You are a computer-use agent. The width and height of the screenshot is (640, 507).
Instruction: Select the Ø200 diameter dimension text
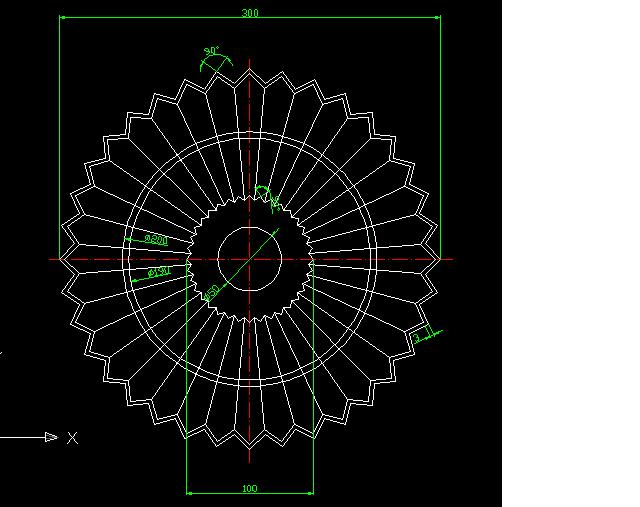[156, 240]
